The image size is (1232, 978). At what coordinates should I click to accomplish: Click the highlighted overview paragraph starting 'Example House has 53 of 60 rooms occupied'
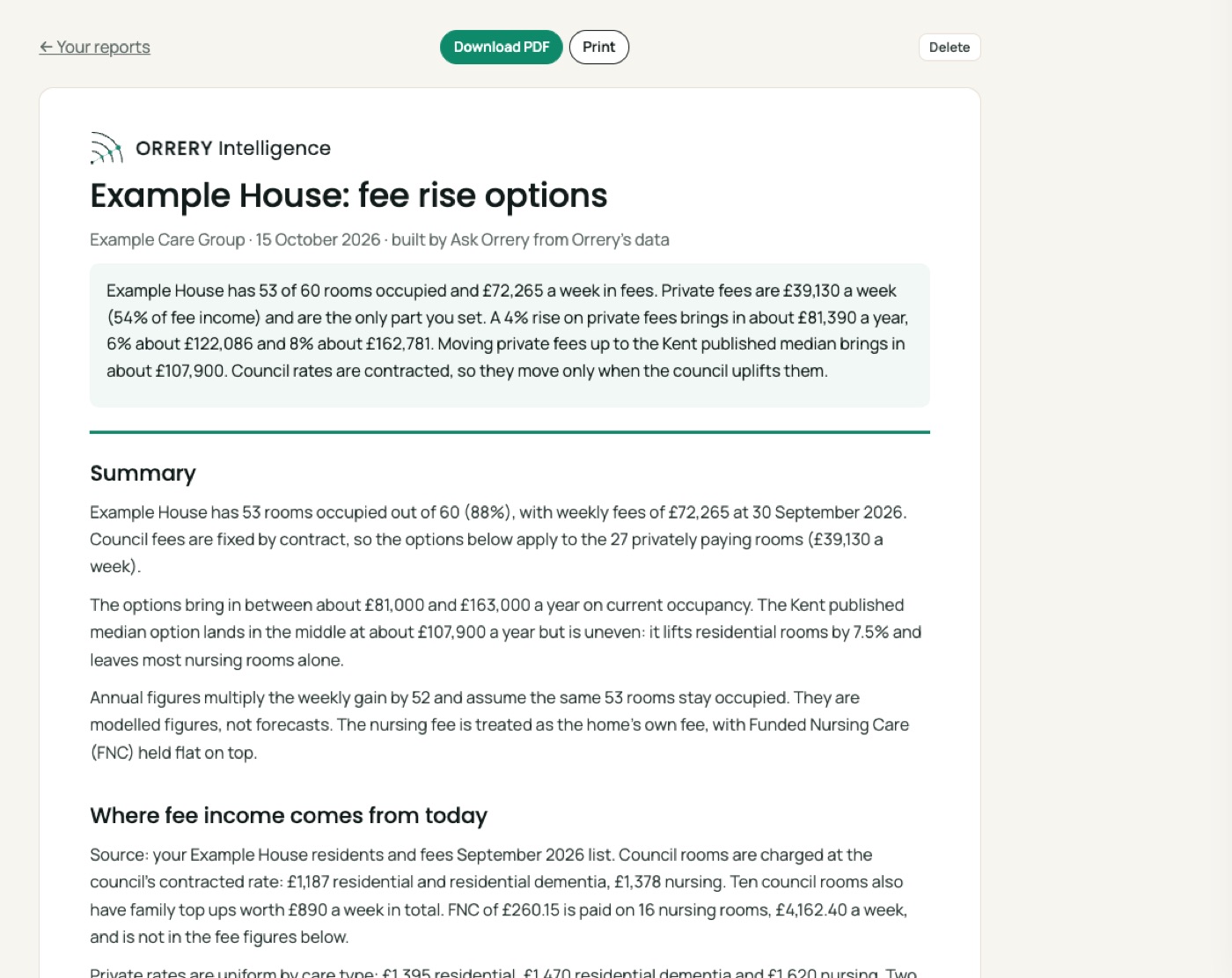(x=510, y=331)
